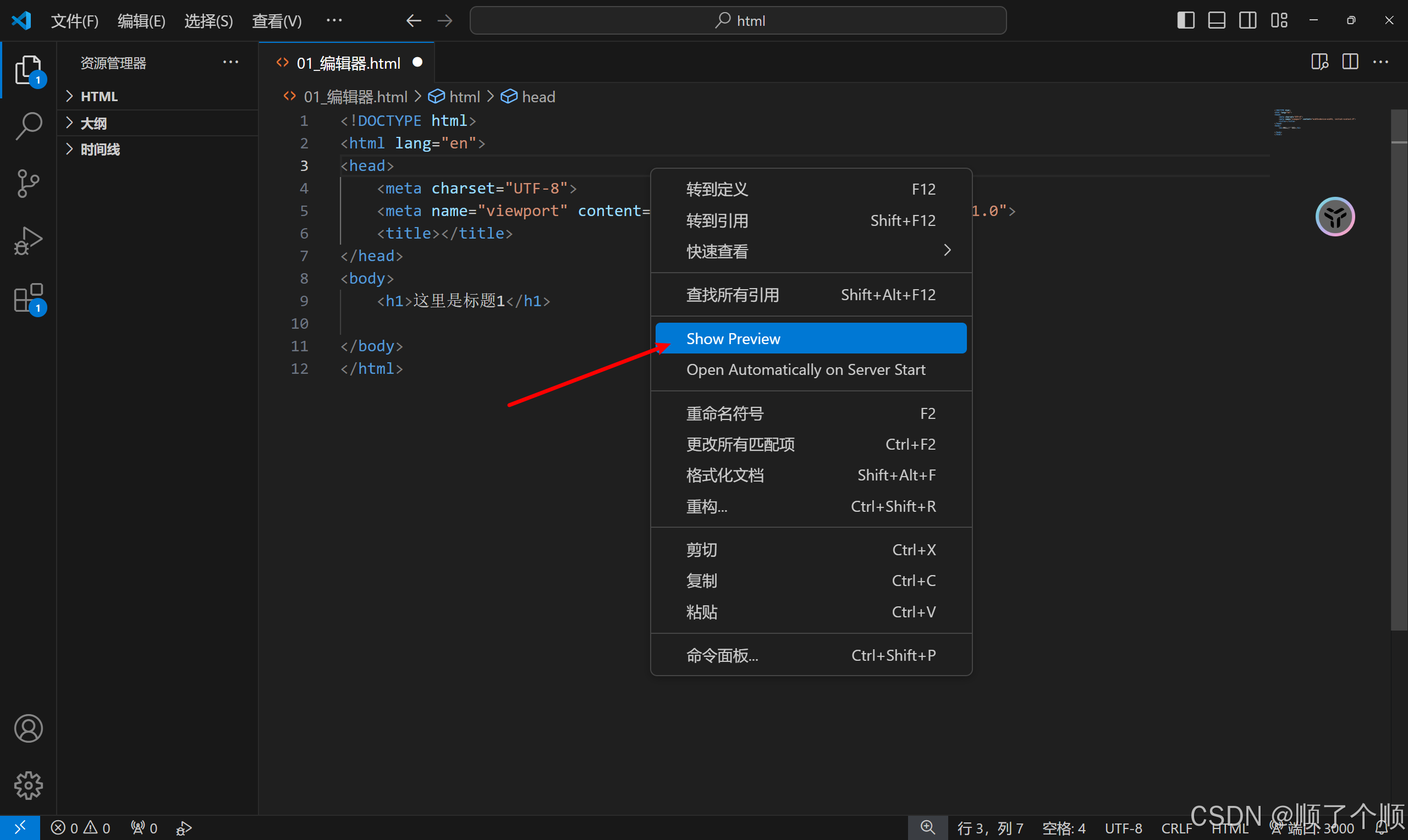Select Open Automatically on Server Start
The image size is (1408, 840).
(x=811, y=369)
